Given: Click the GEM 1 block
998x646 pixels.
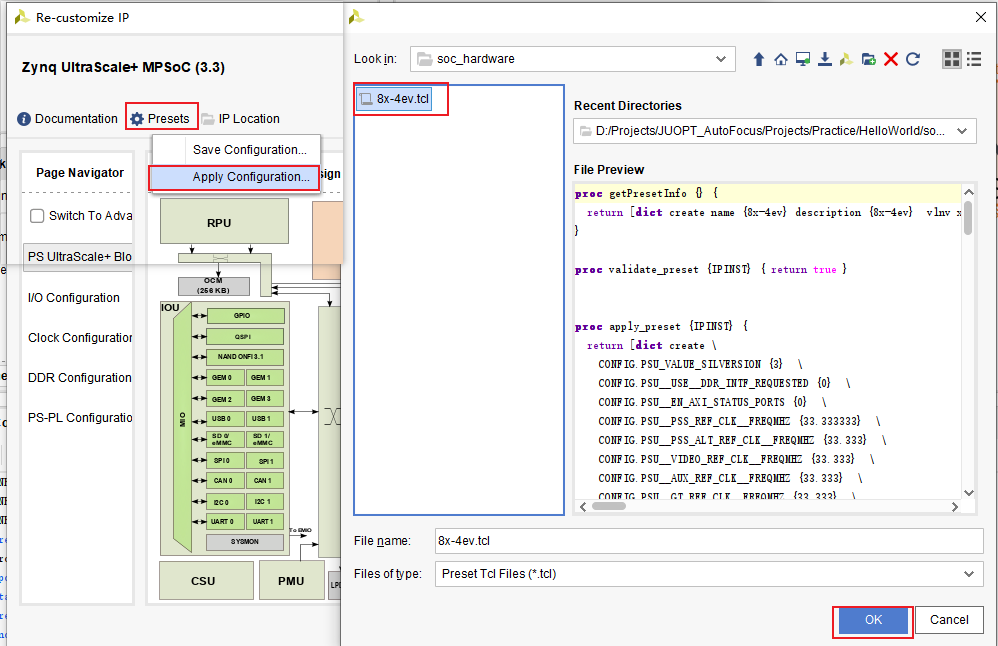Looking at the screenshot, I should pyautogui.click(x=265, y=377).
